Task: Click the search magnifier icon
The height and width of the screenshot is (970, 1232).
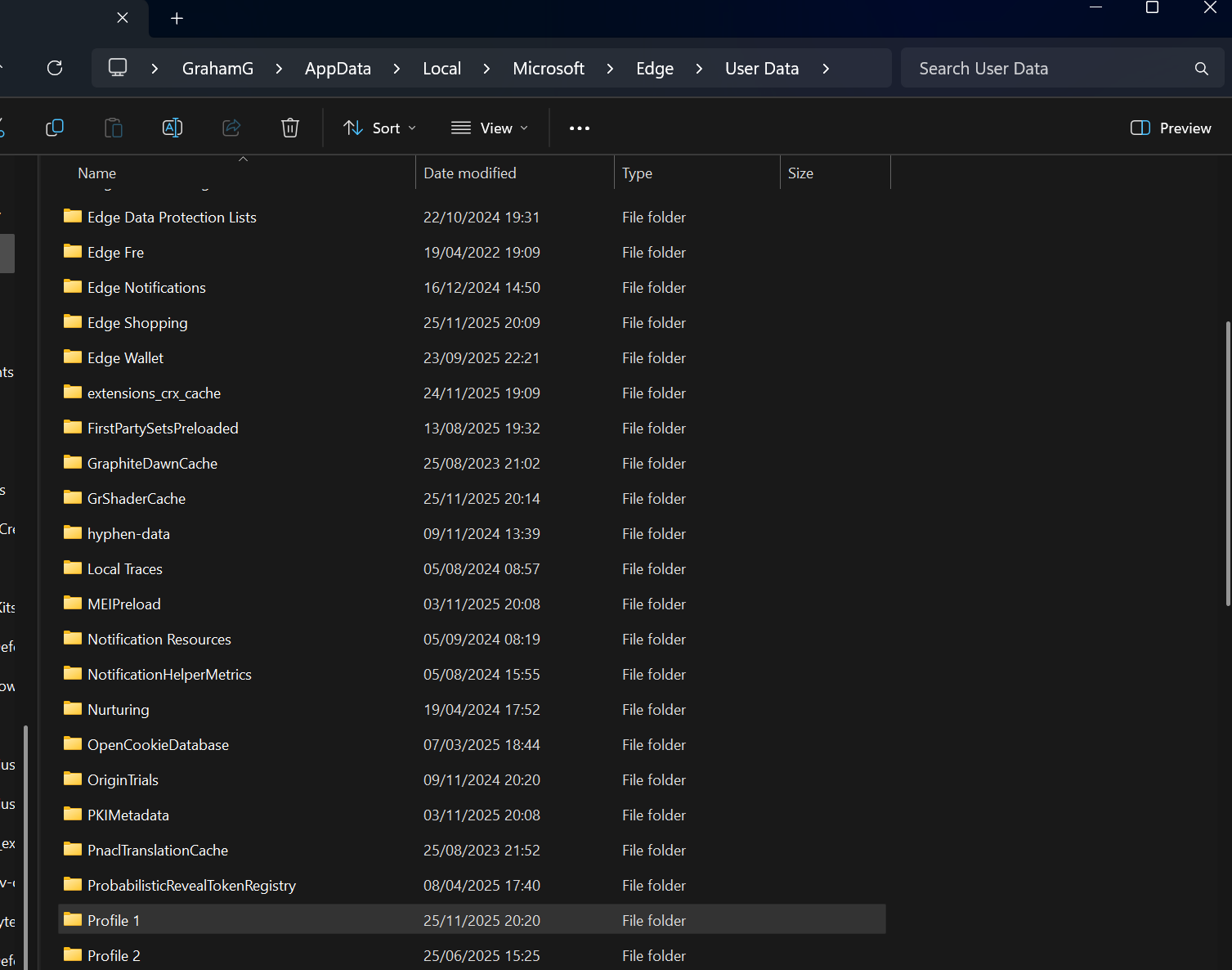Action: [x=1201, y=69]
